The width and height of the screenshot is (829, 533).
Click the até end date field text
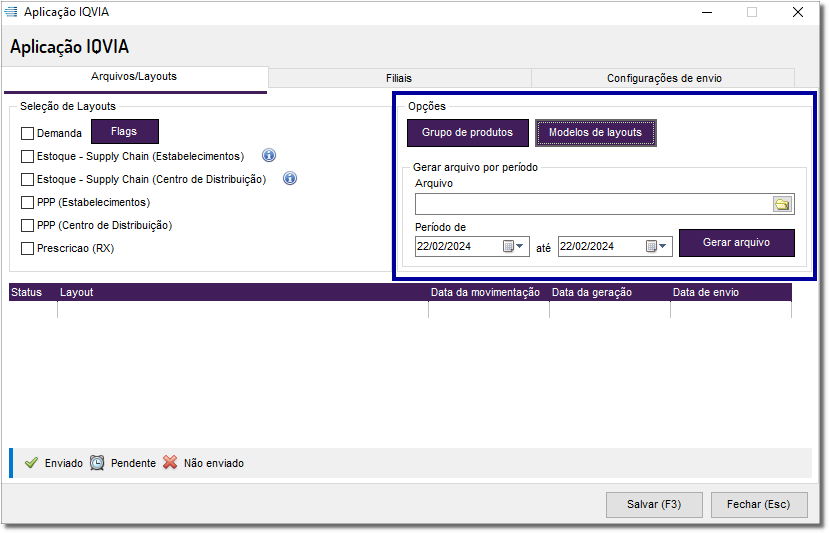point(587,246)
